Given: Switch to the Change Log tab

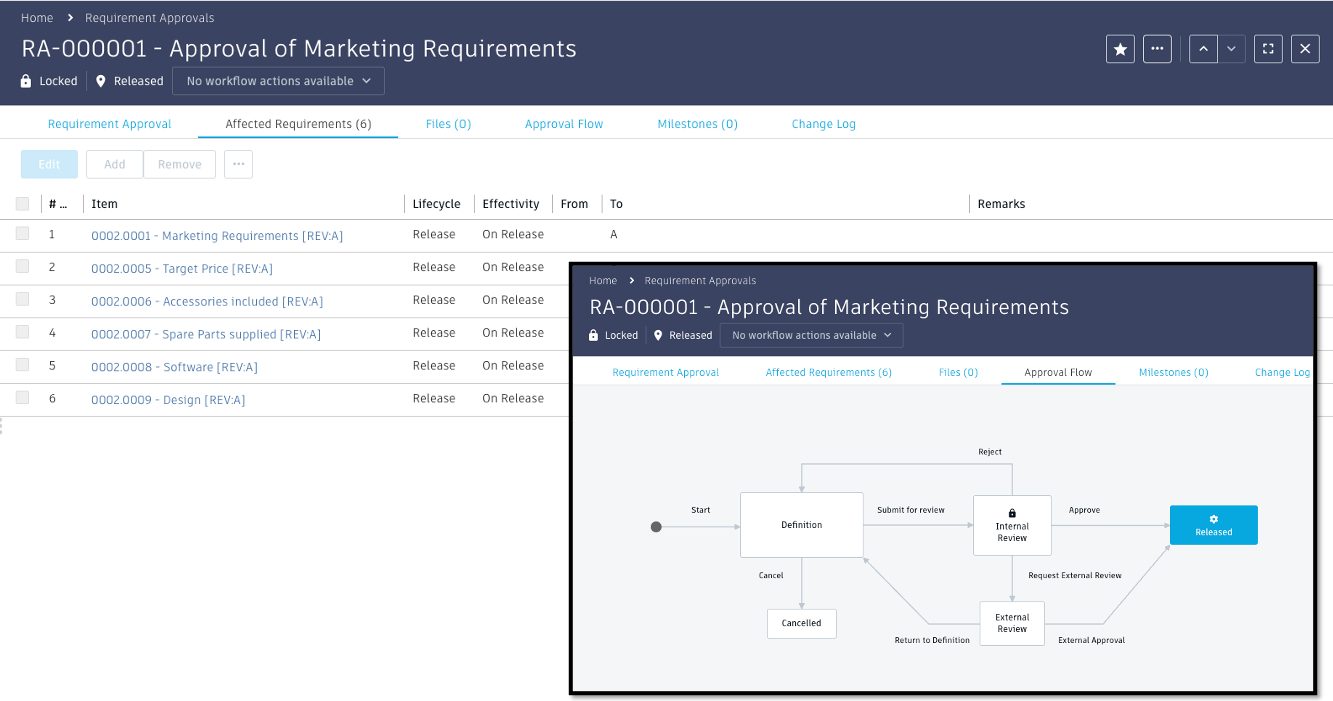Looking at the screenshot, I should (823, 124).
